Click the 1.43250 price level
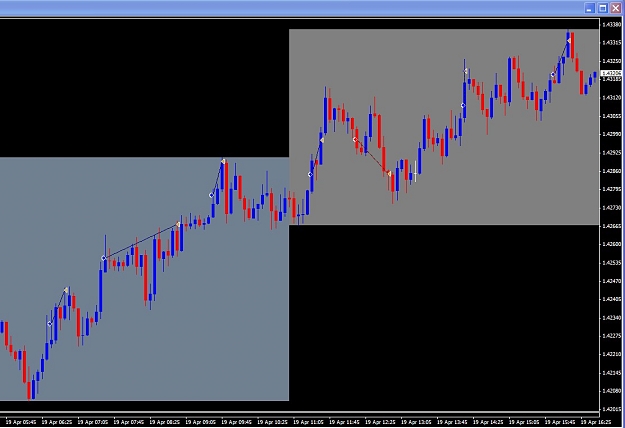Image resolution: width=625 pixels, height=428 pixels. tap(611, 61)
